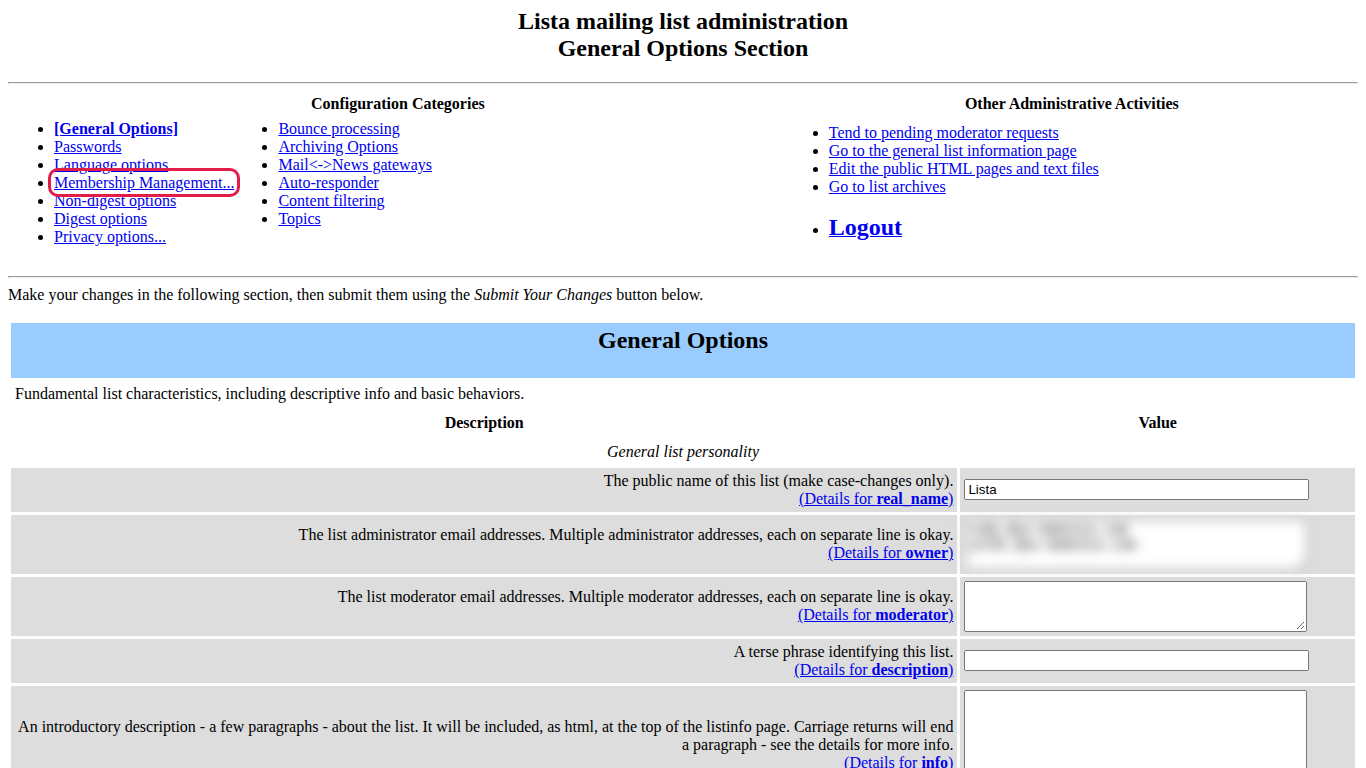The width and height of the screenshot is (1366, 768).
Task: Click the Value column header
Action: [x=1158, y=423]
